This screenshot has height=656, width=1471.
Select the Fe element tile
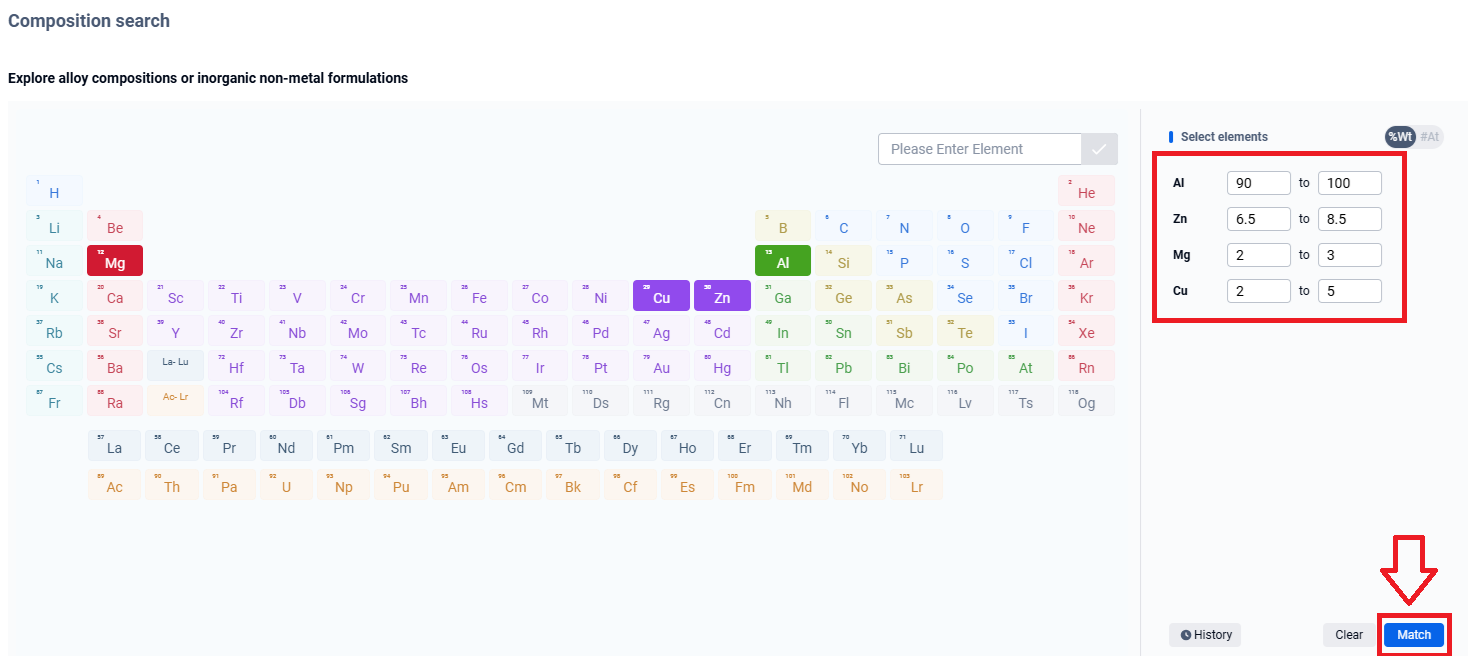(479, 297)
